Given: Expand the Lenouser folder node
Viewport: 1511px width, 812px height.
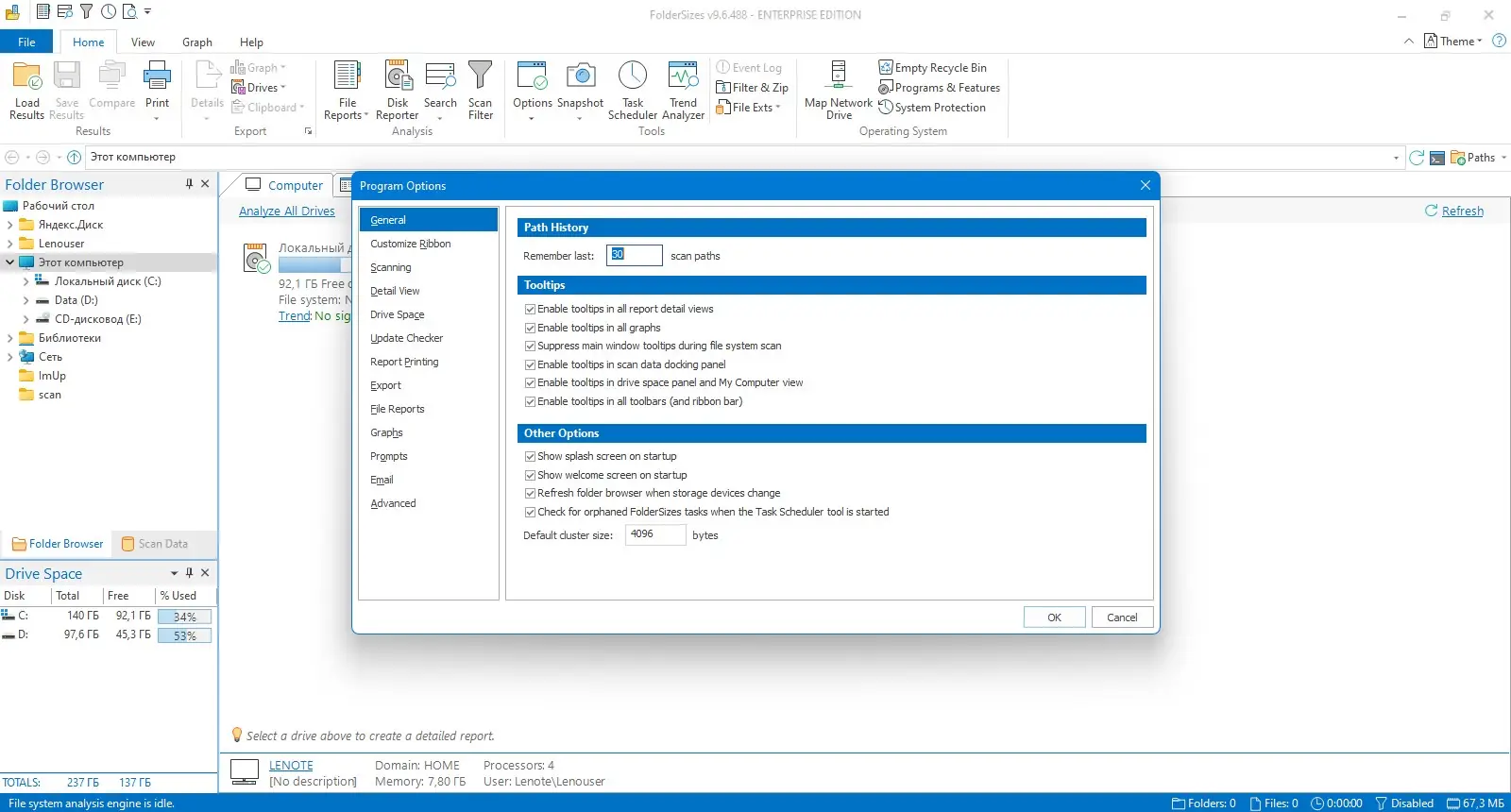Looking at the screenshot, I should pyautogui.click(x=9, y=244).
